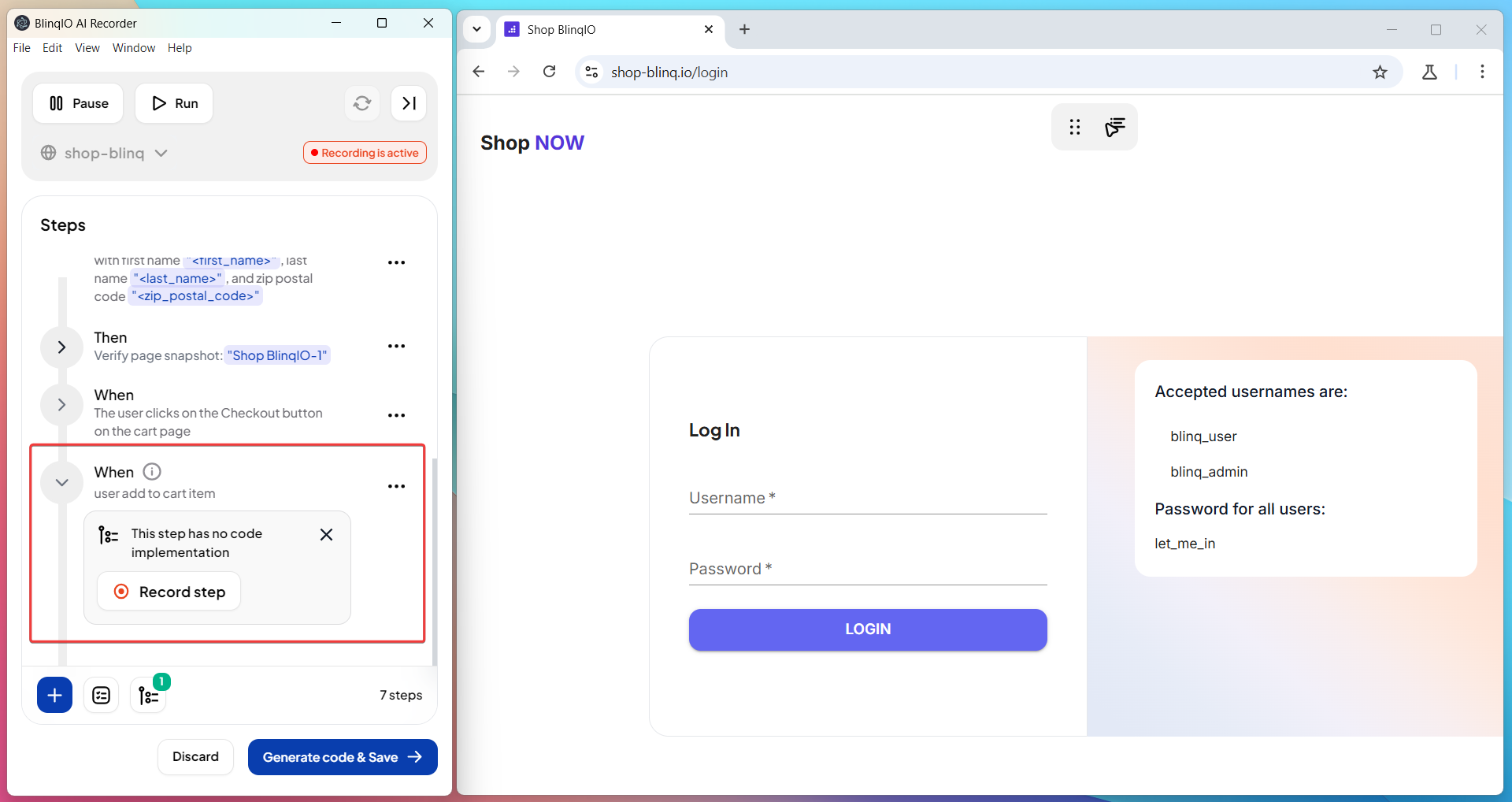The width and height of the screenshot is (1512, 802).
Task: Click the steps list vertical scrollbar
Action: (434, 551)
